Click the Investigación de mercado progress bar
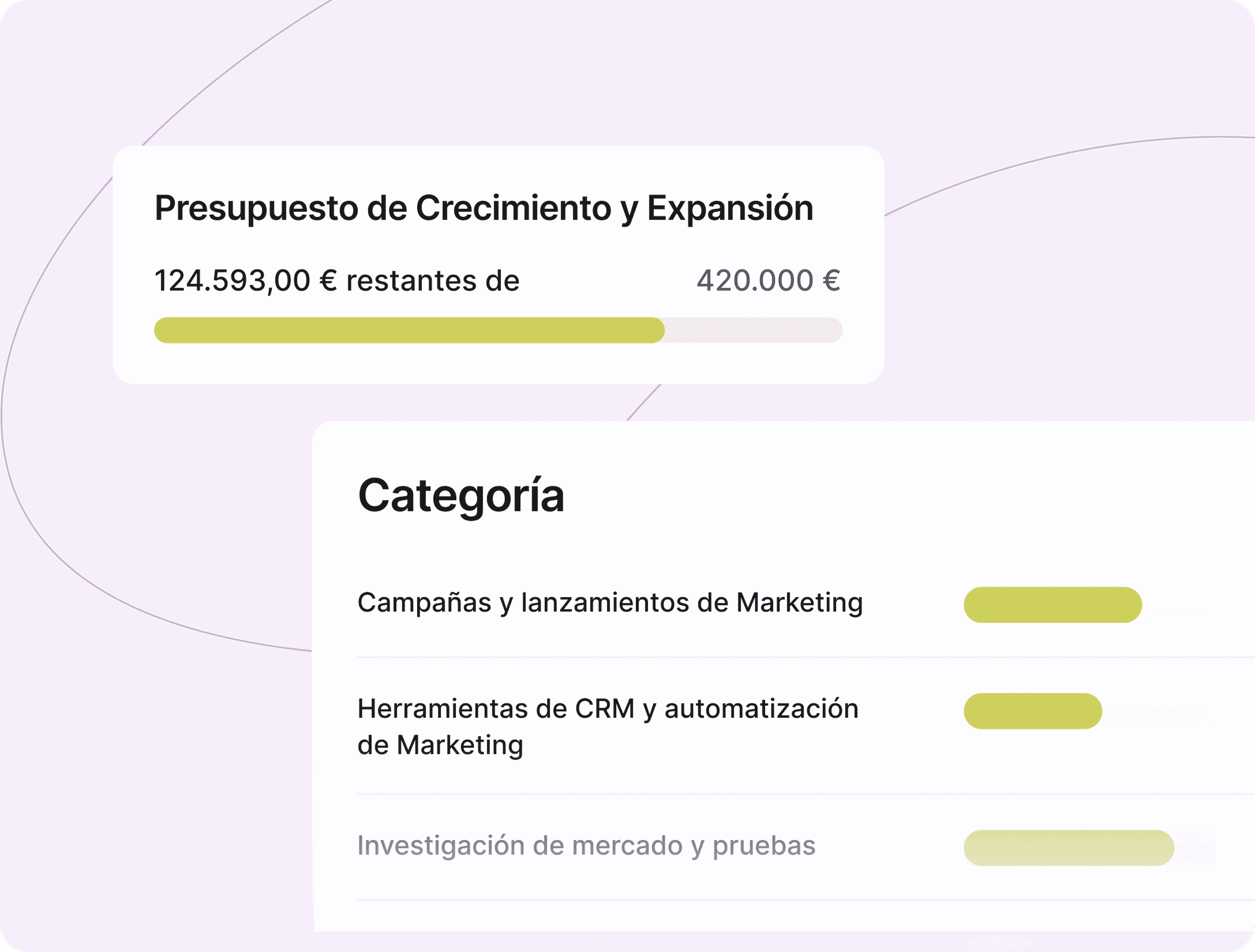 (x=1069, y=848)
